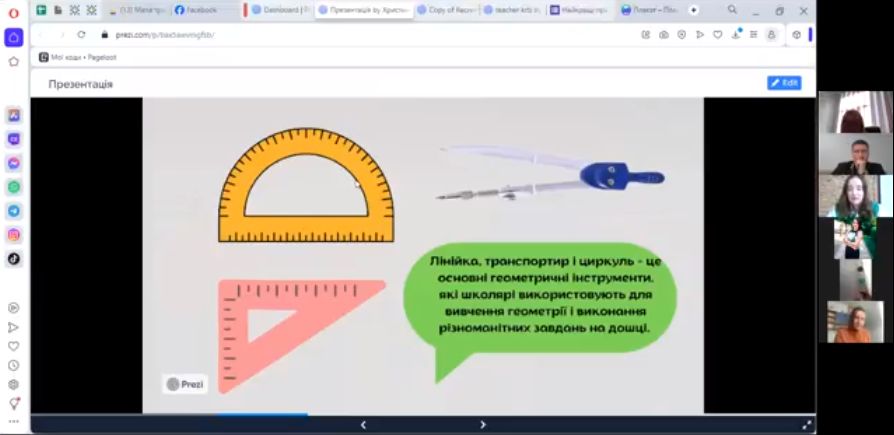This screenshot has height=435, width=894.
Task: Reload the Prezi page
Action: (81, 34)
